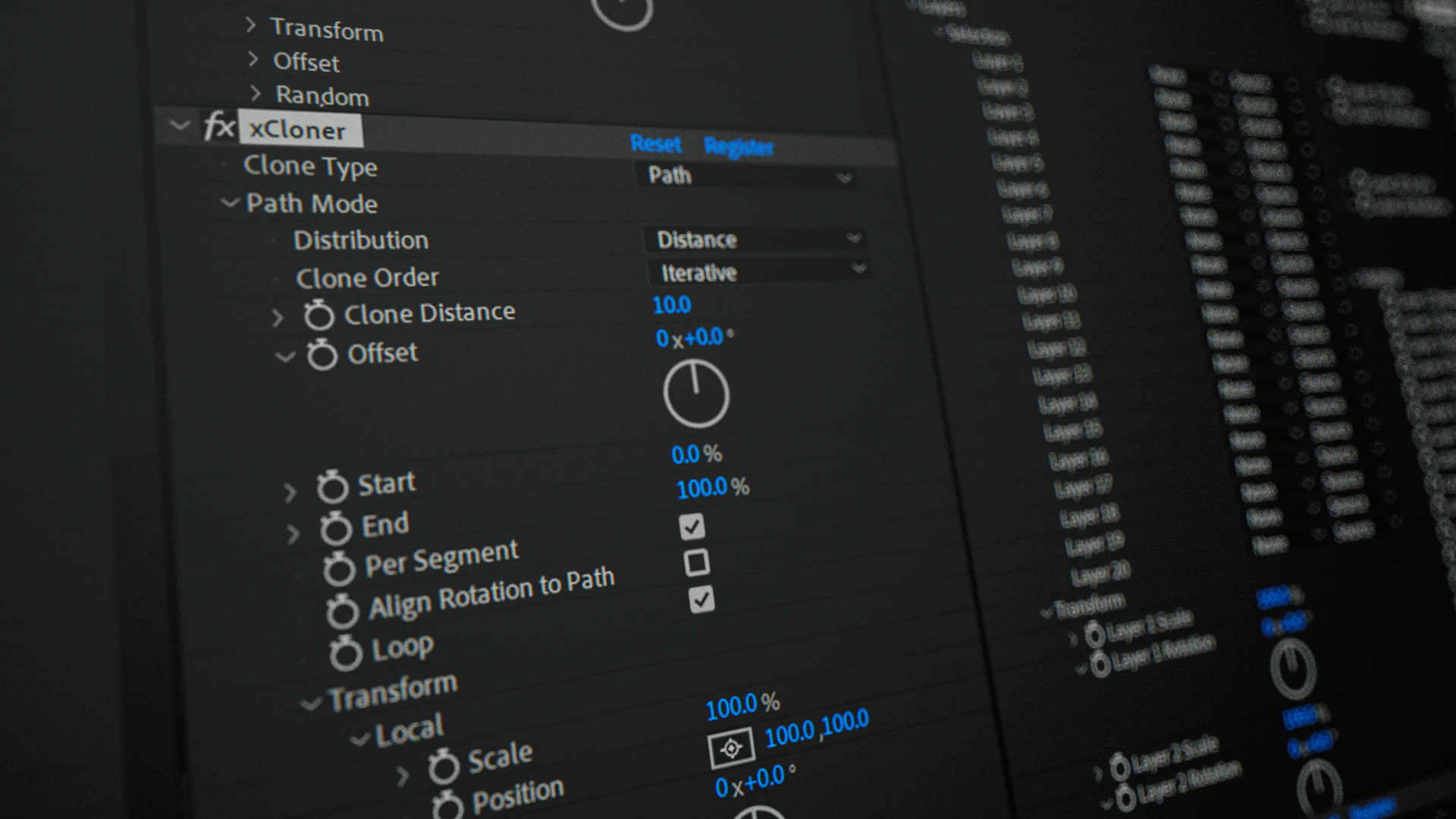The width and height of the screenshot is (1456, 819).
Task: Click the fx effect toggle icon
Action: (x=219, y=126)
